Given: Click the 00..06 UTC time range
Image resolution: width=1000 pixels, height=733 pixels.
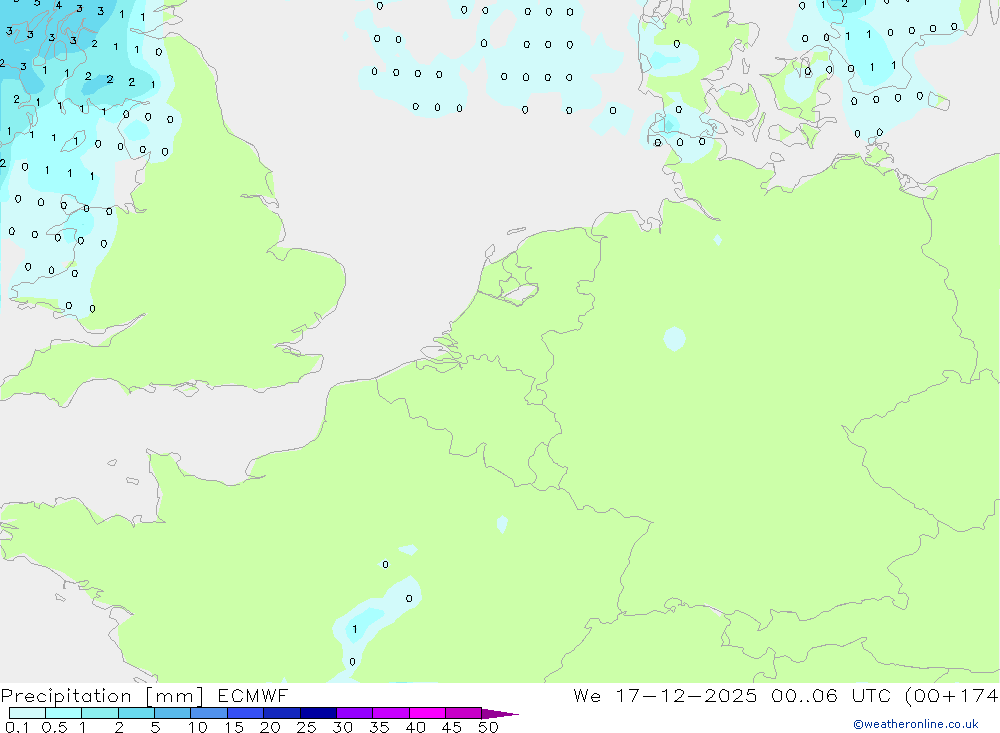Looking at the screenshot, I should (830, 695).
